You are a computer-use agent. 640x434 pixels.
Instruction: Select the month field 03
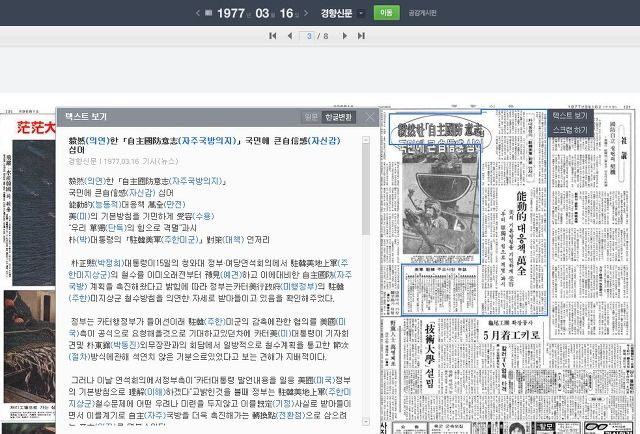(262, 13)
